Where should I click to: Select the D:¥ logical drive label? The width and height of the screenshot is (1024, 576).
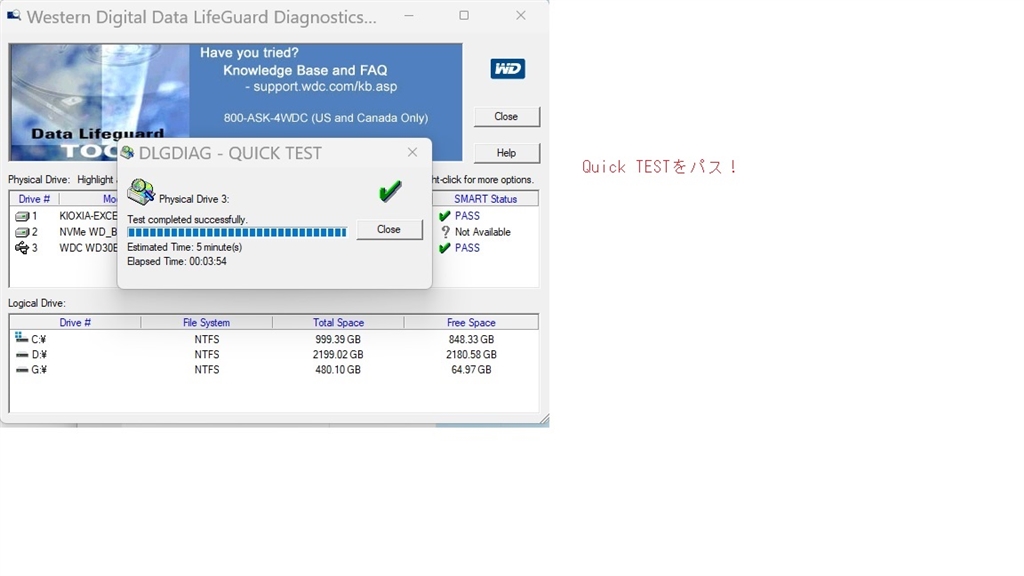click(x=39, y=355)
